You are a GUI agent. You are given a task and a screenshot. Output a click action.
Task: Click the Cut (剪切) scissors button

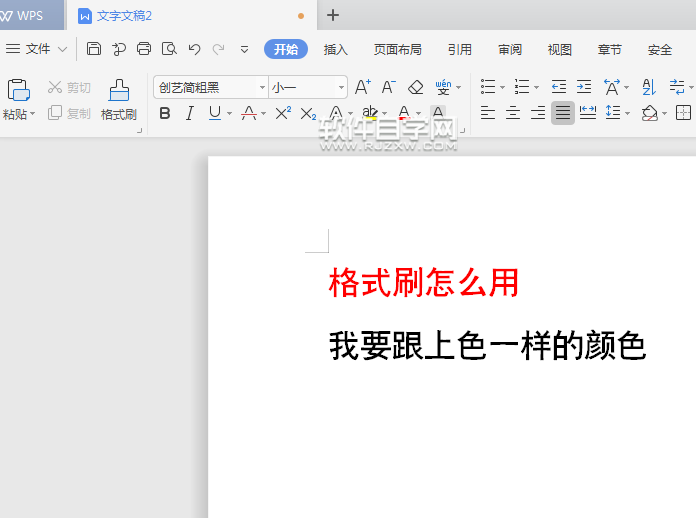pyautogui.click(x=69, y=87)
